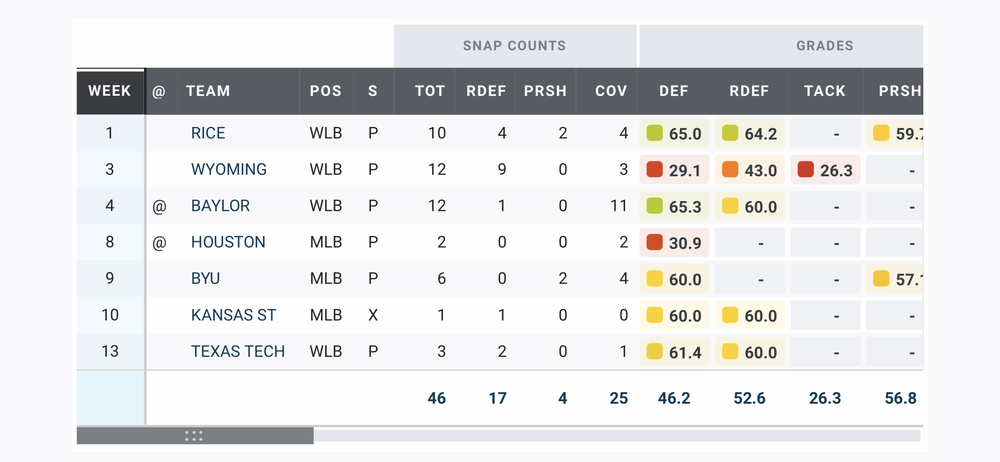The width and height of the screenshot is (1000, 462).
Task: Sort by POS column header
Action: (325, 91)
